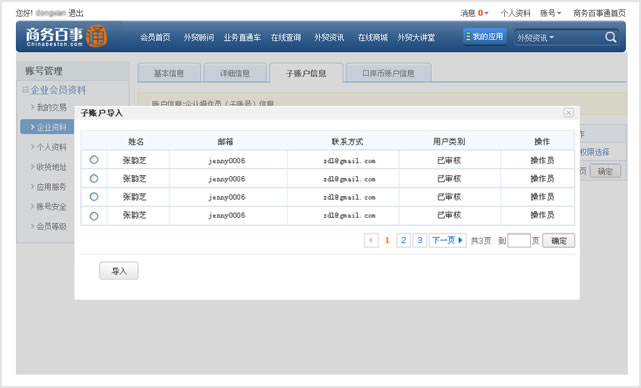This screenshot has width=641, height=388.
Task: Open 在线查询 in navigation bar
Action: [x=286, y=37]
